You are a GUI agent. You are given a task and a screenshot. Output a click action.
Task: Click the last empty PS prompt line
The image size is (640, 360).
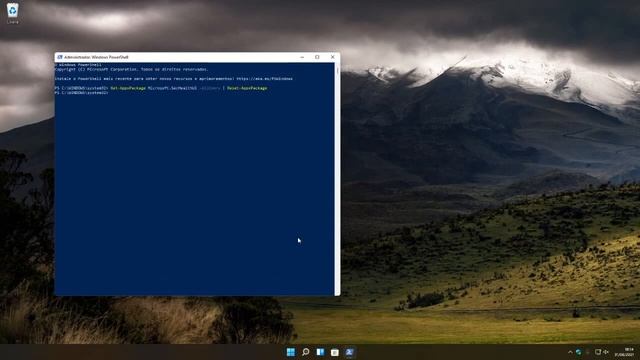click(82, 93)
